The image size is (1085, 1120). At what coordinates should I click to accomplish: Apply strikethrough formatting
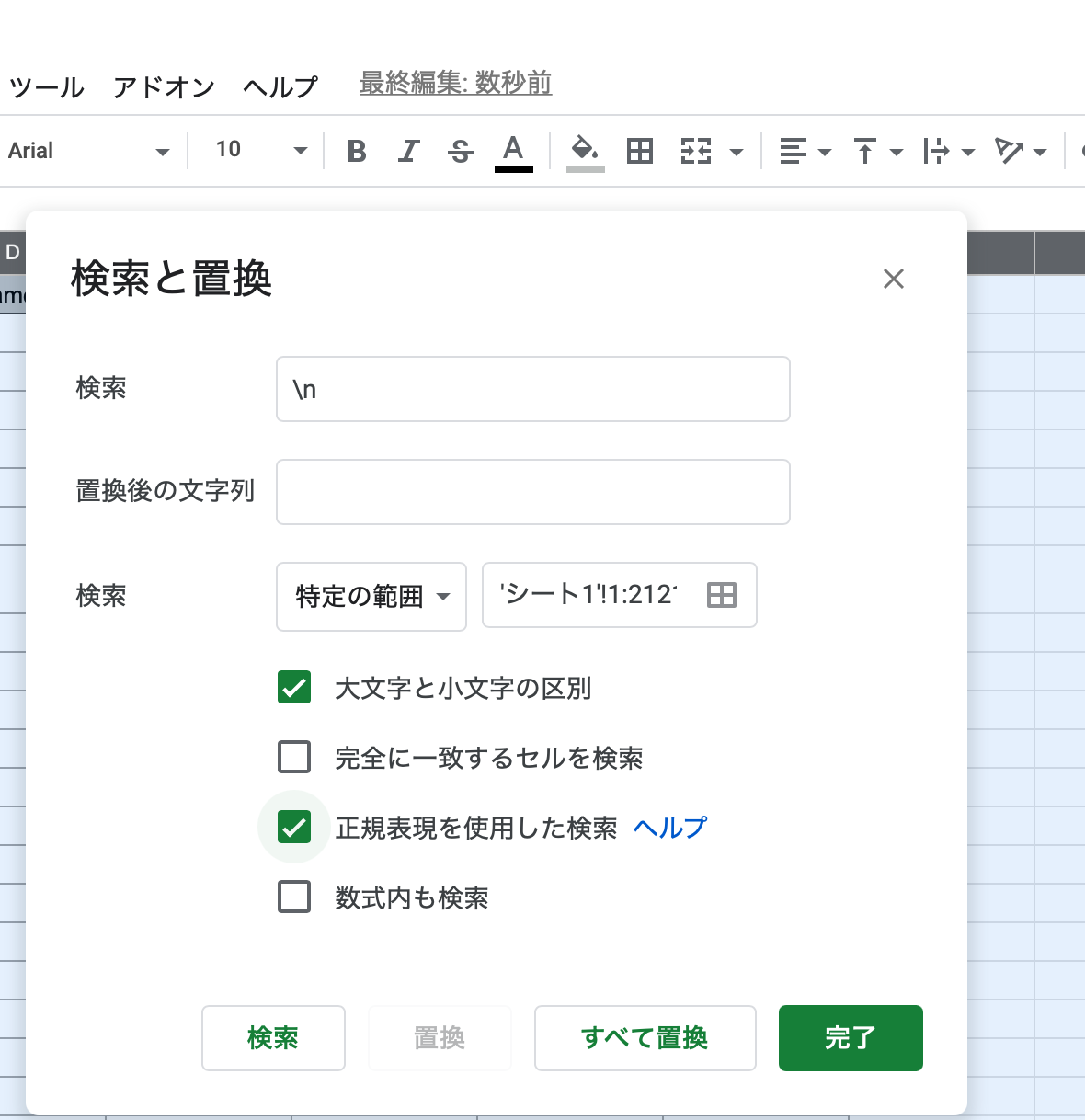460,151
